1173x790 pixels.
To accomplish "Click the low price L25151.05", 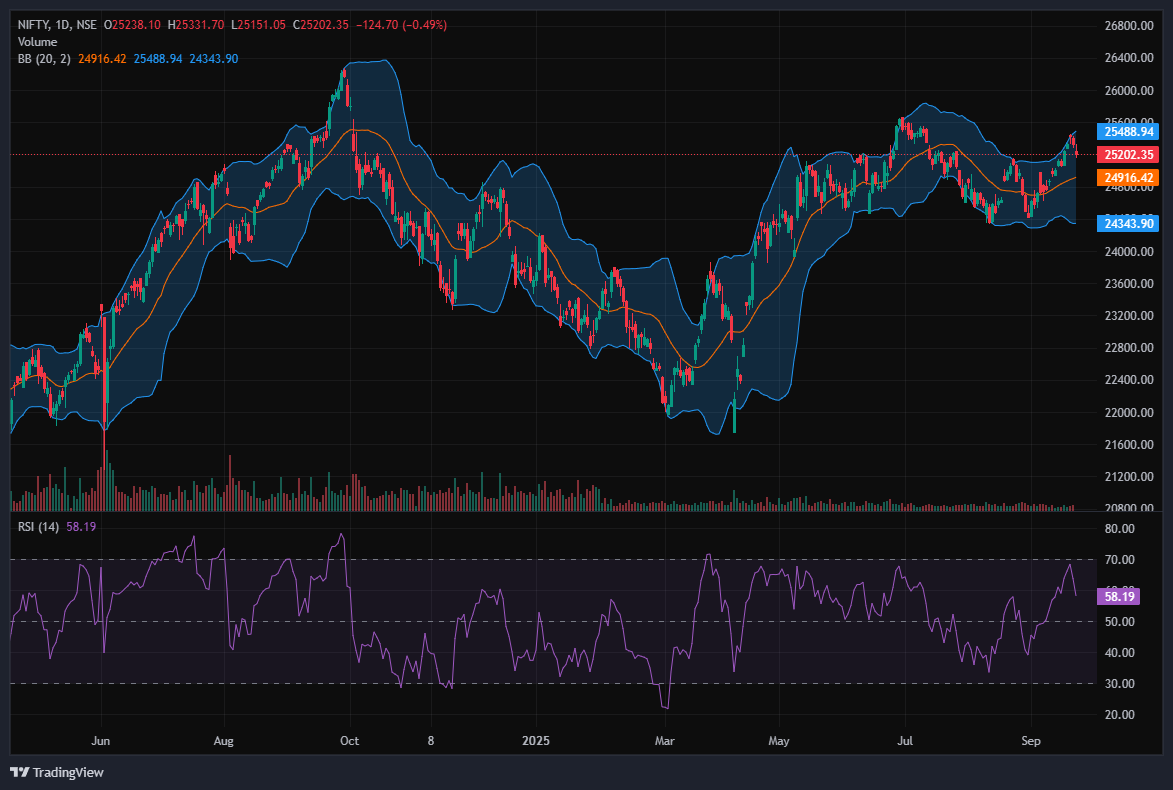I will [258, 25].
